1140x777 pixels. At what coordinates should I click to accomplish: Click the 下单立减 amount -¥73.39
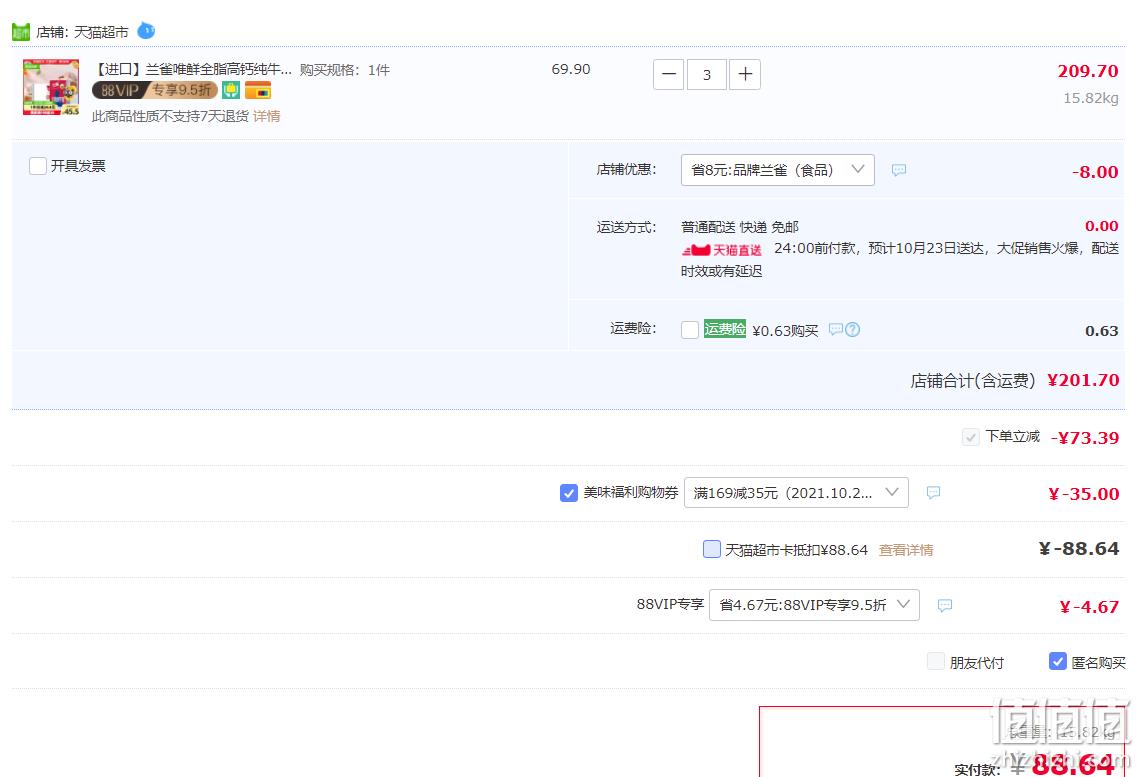click(x=1085, y=438)
